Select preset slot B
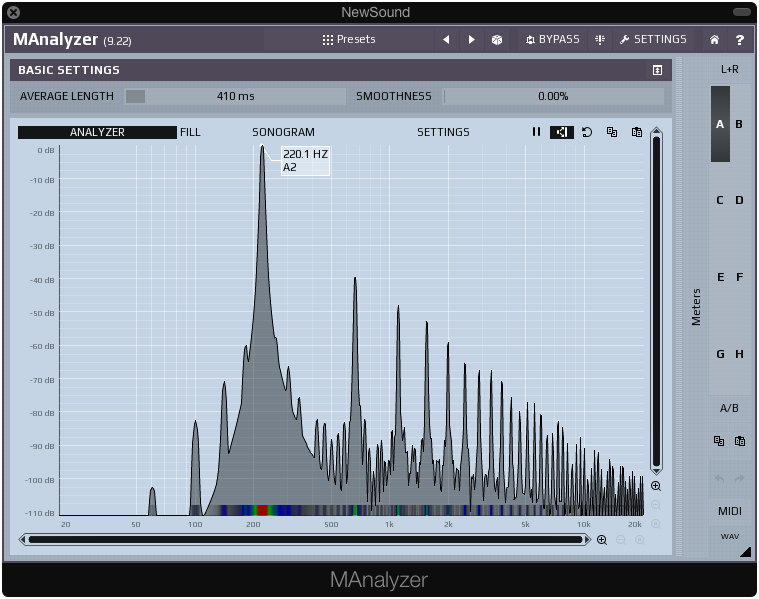 pyautogui.click(x=739, y=124)
